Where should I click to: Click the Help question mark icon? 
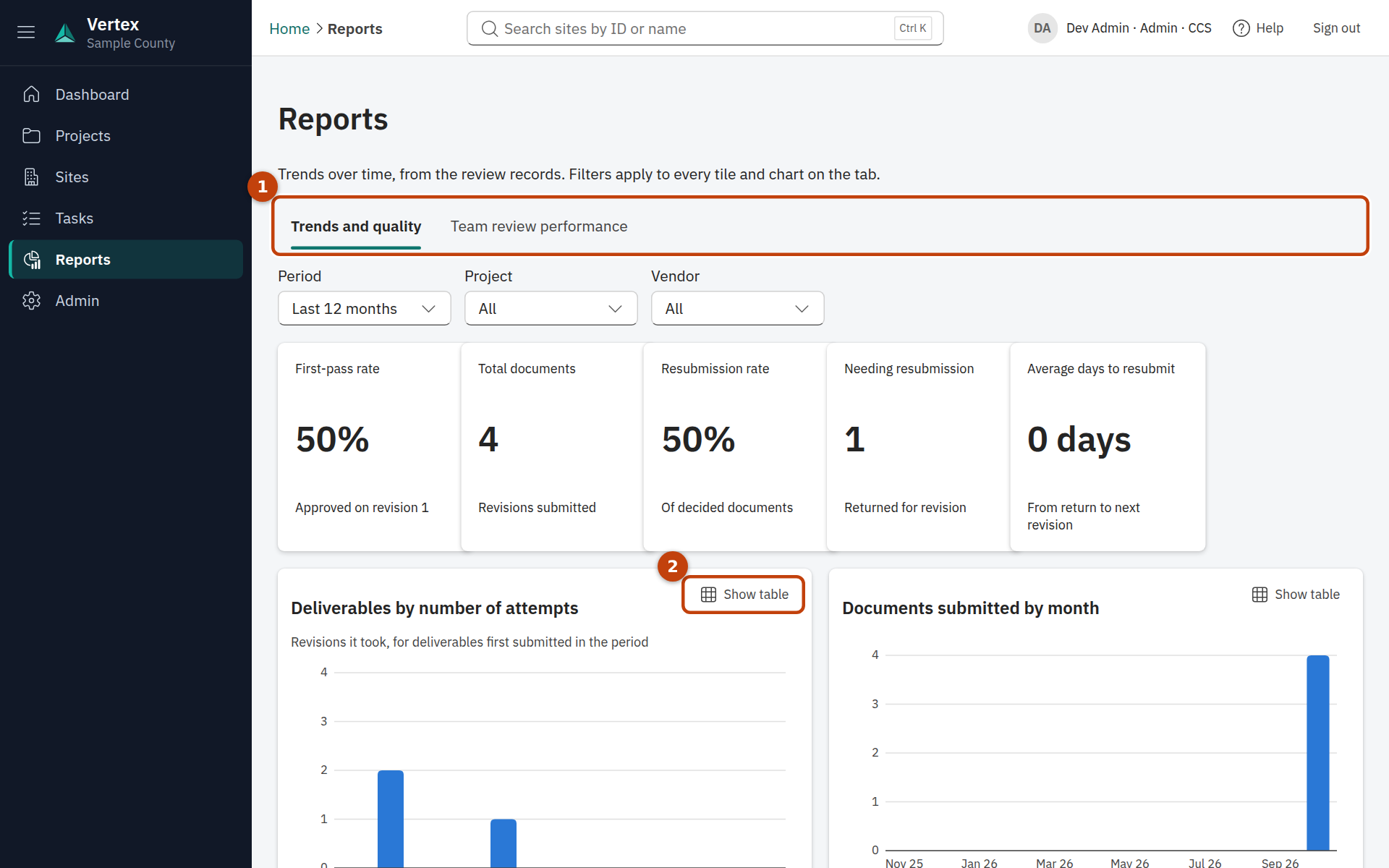[1241, 28]
